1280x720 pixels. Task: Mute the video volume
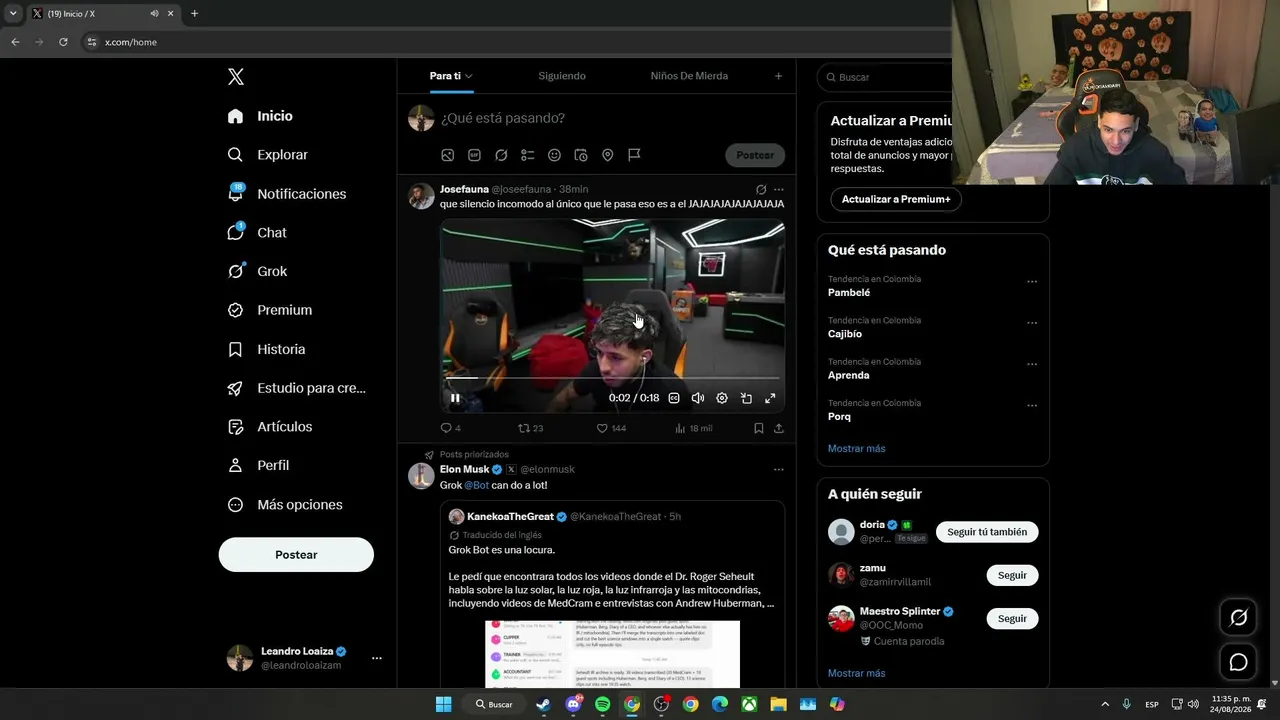(x=698, y=398)
